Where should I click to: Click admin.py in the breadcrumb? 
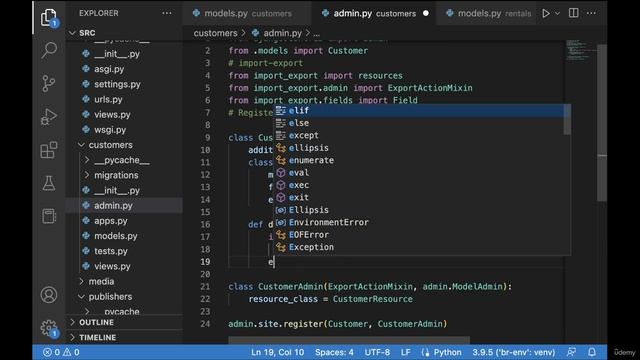click(x=282, y=33)
